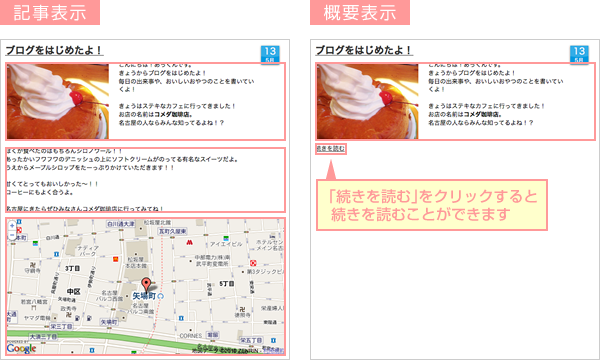Click the 3丁目 label on the map
Viewport: 600px width, 360px height.
[x=72, y=269]
